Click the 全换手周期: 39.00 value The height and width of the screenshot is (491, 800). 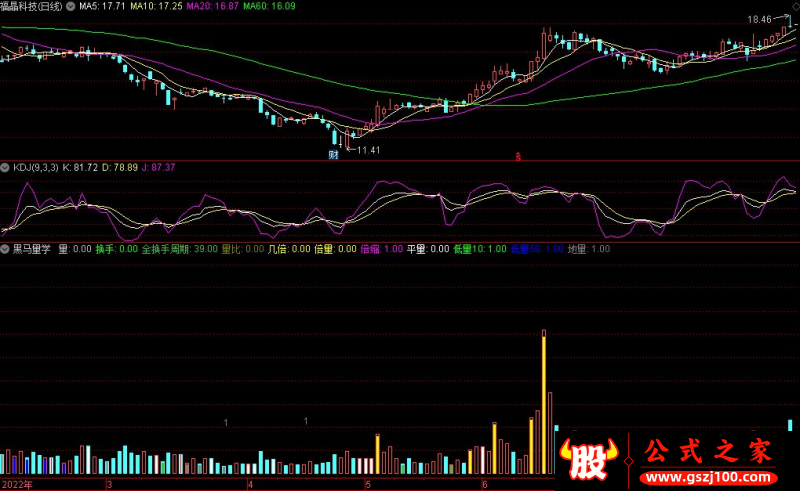pos(180,249)
